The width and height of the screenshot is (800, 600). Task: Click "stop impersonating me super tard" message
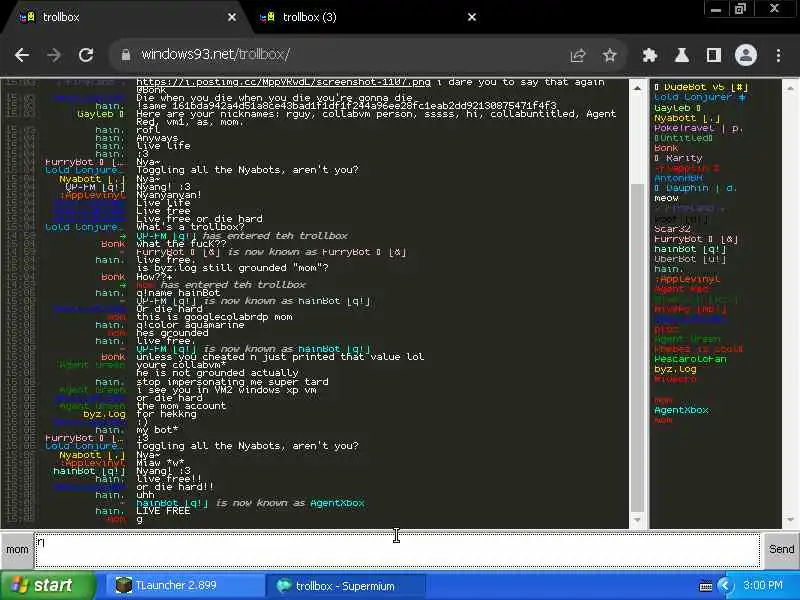[232, 382]
